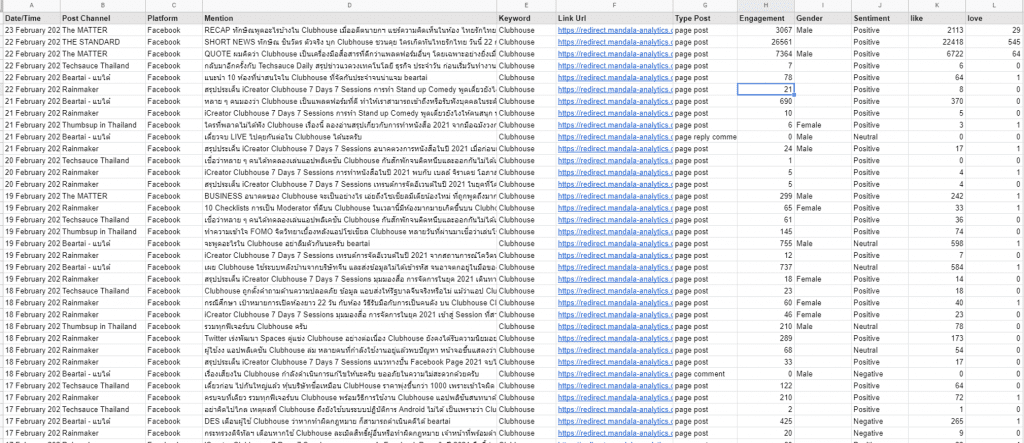Click the Date/Time header cell
The image size is (1024, 443).
(31, 18)
